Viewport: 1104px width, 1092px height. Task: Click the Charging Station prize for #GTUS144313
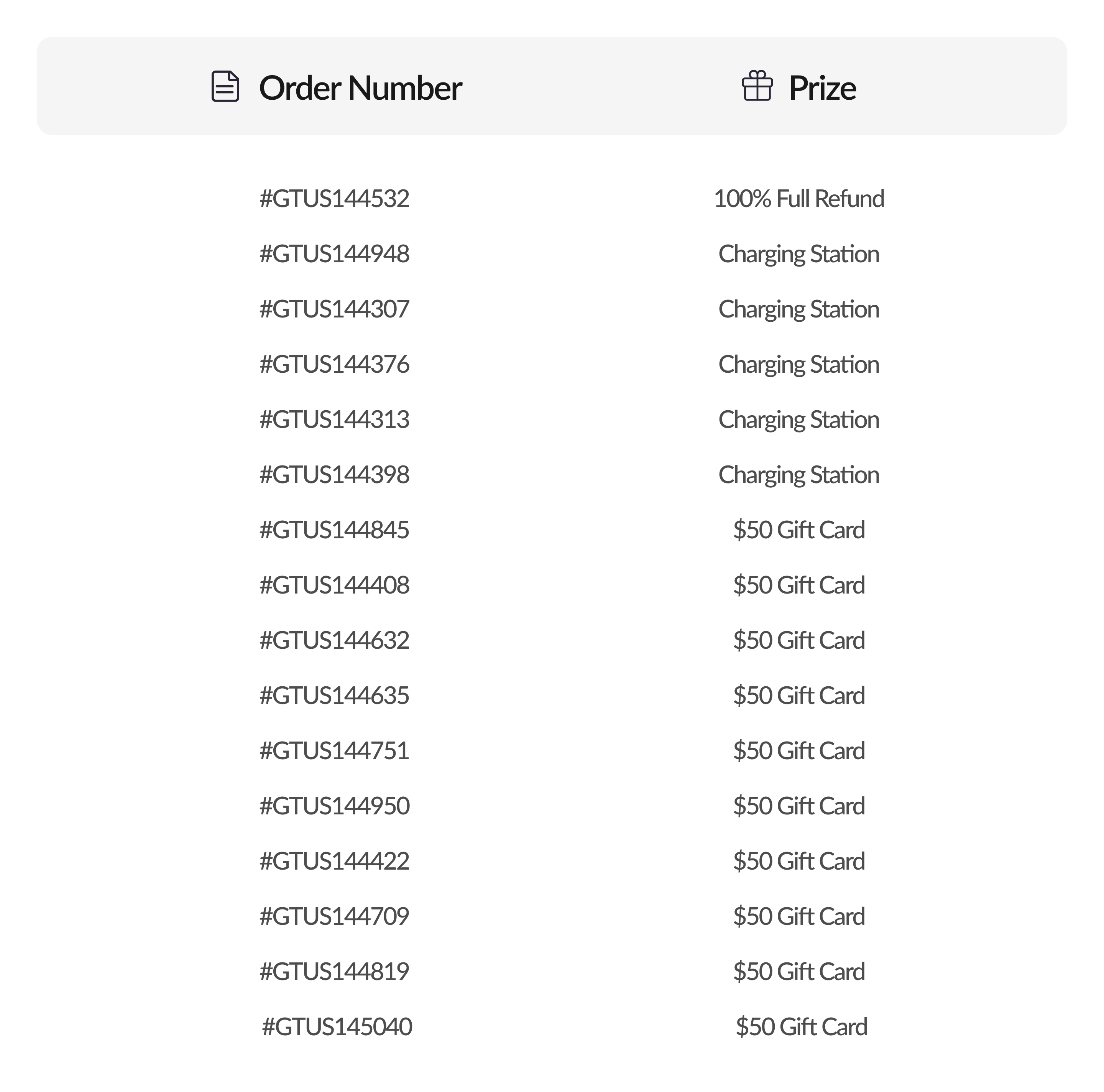coord(798,419)
